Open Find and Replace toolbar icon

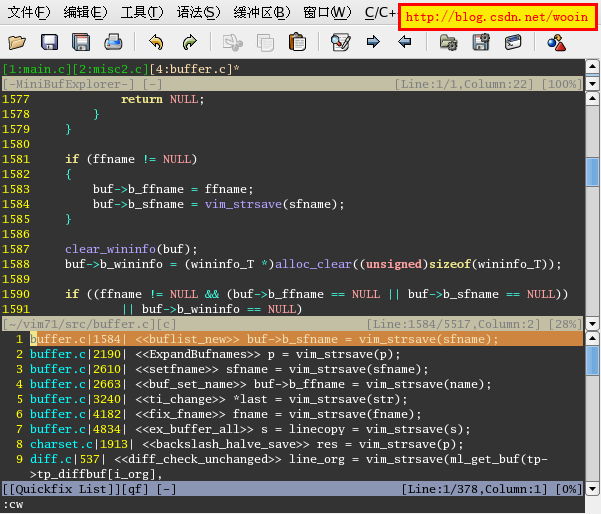340,42
